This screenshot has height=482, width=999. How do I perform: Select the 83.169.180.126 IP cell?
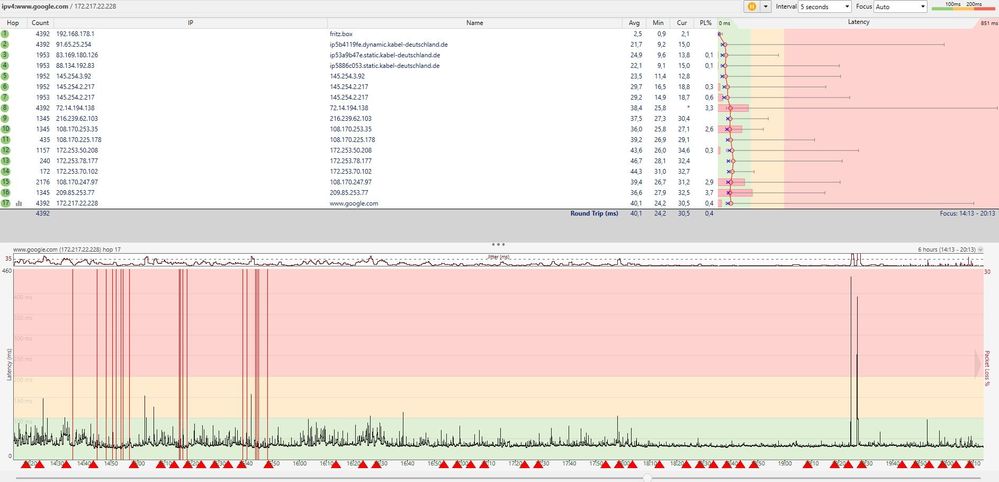(x=77, y=55)
